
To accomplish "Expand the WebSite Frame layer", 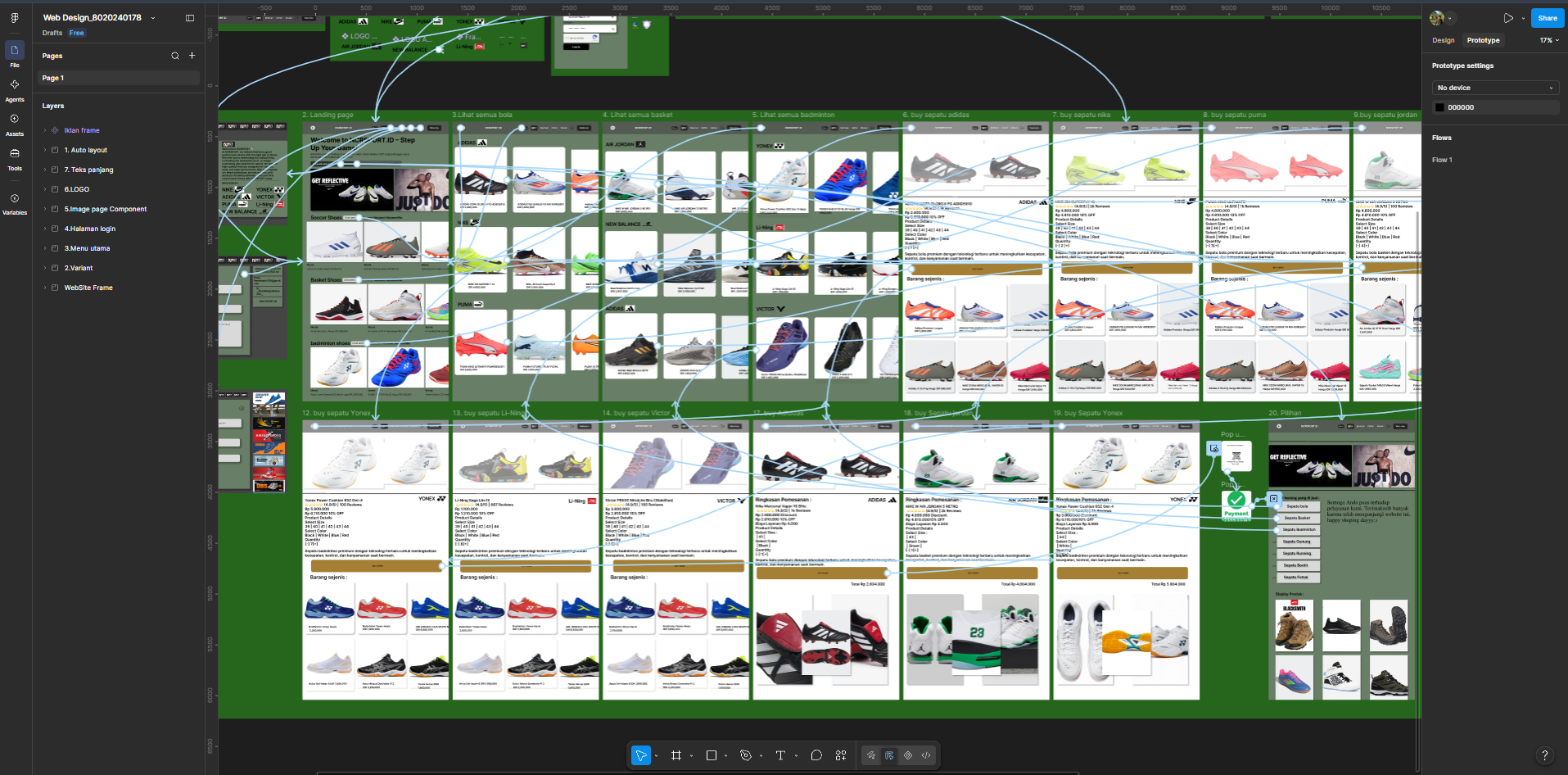I will pyautogui.click(x=45, y=288).
